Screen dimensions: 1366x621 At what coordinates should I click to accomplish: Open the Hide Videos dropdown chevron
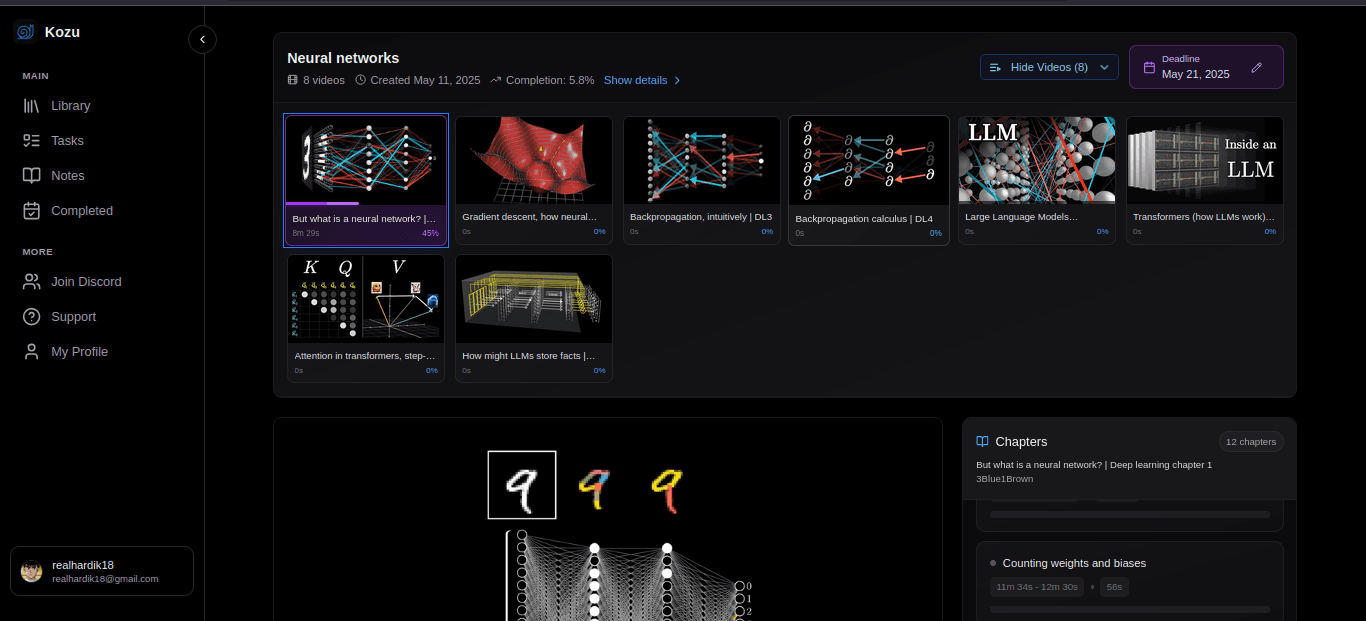[x=1105, y=66]
